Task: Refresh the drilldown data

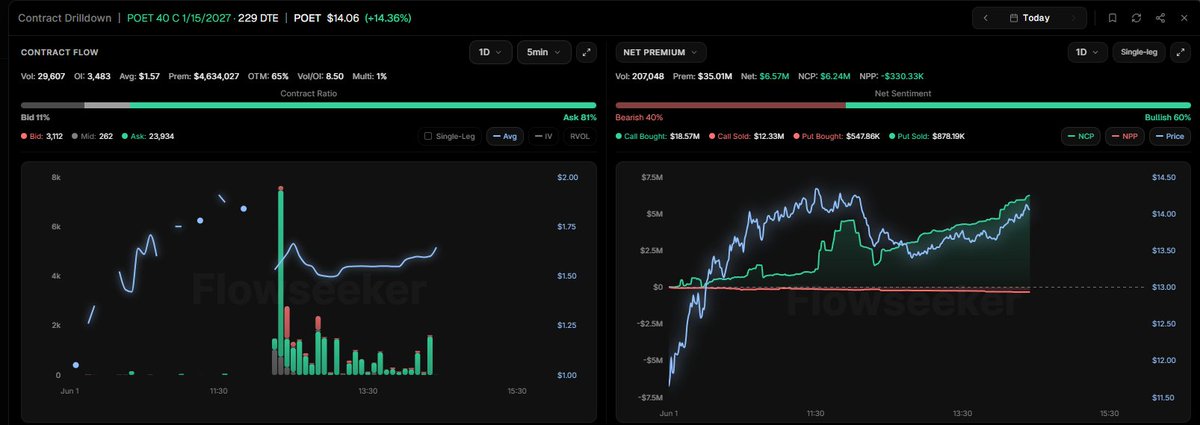Action: (1136, 18)
